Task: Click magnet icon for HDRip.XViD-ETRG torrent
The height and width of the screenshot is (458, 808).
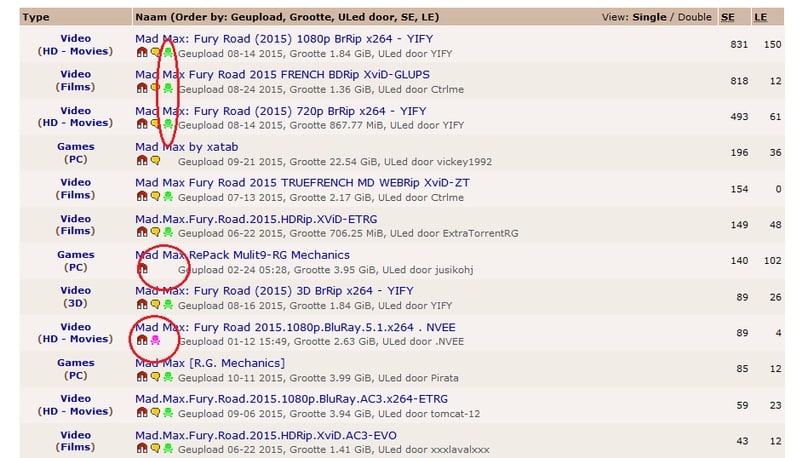Action: pos(142,232)
